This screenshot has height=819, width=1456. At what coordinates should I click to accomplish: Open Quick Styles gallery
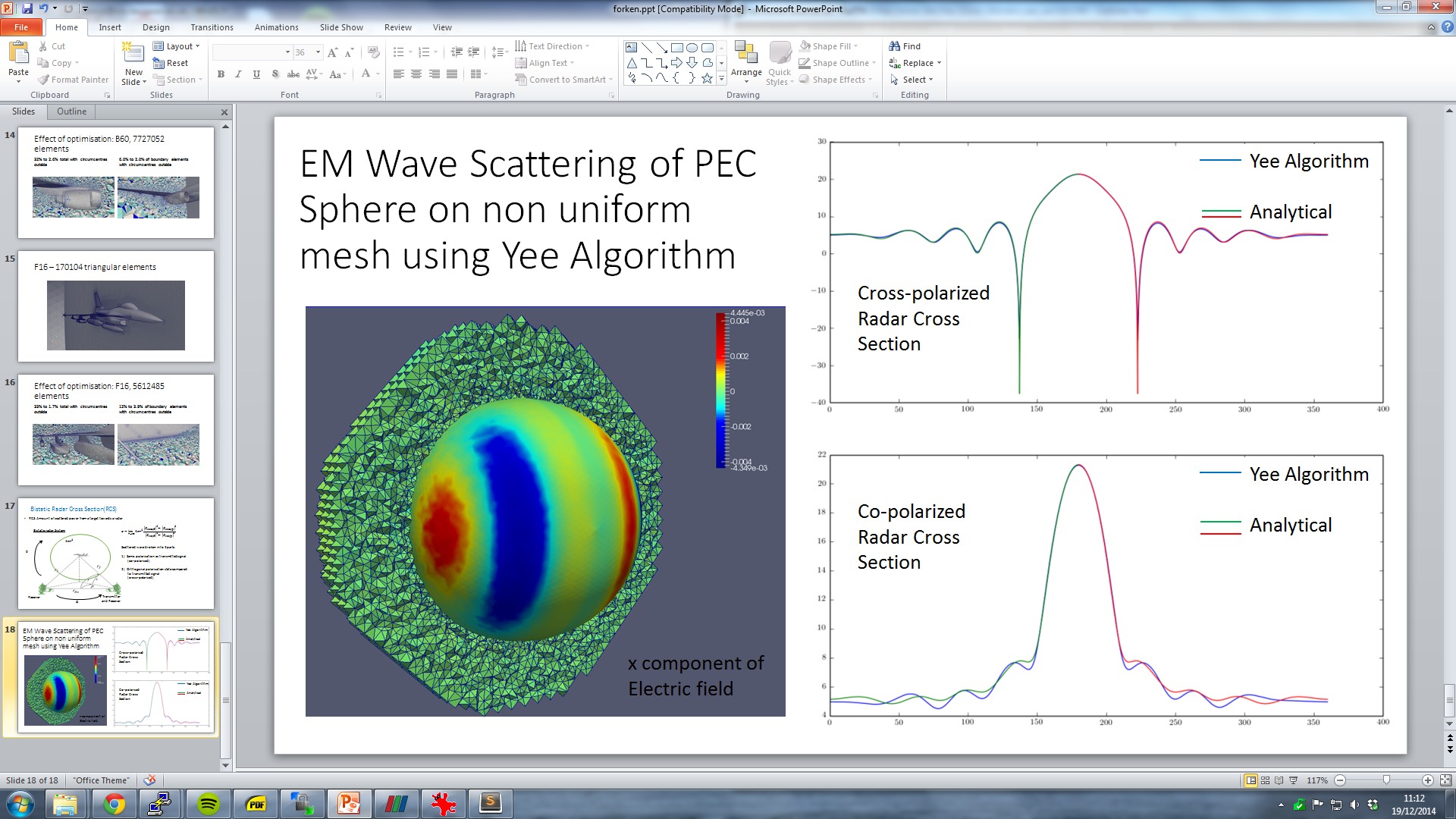[780, 62]
